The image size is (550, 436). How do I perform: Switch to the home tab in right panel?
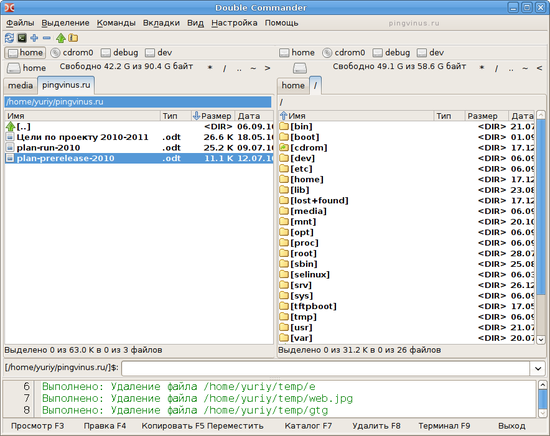[x=293, y=86]
